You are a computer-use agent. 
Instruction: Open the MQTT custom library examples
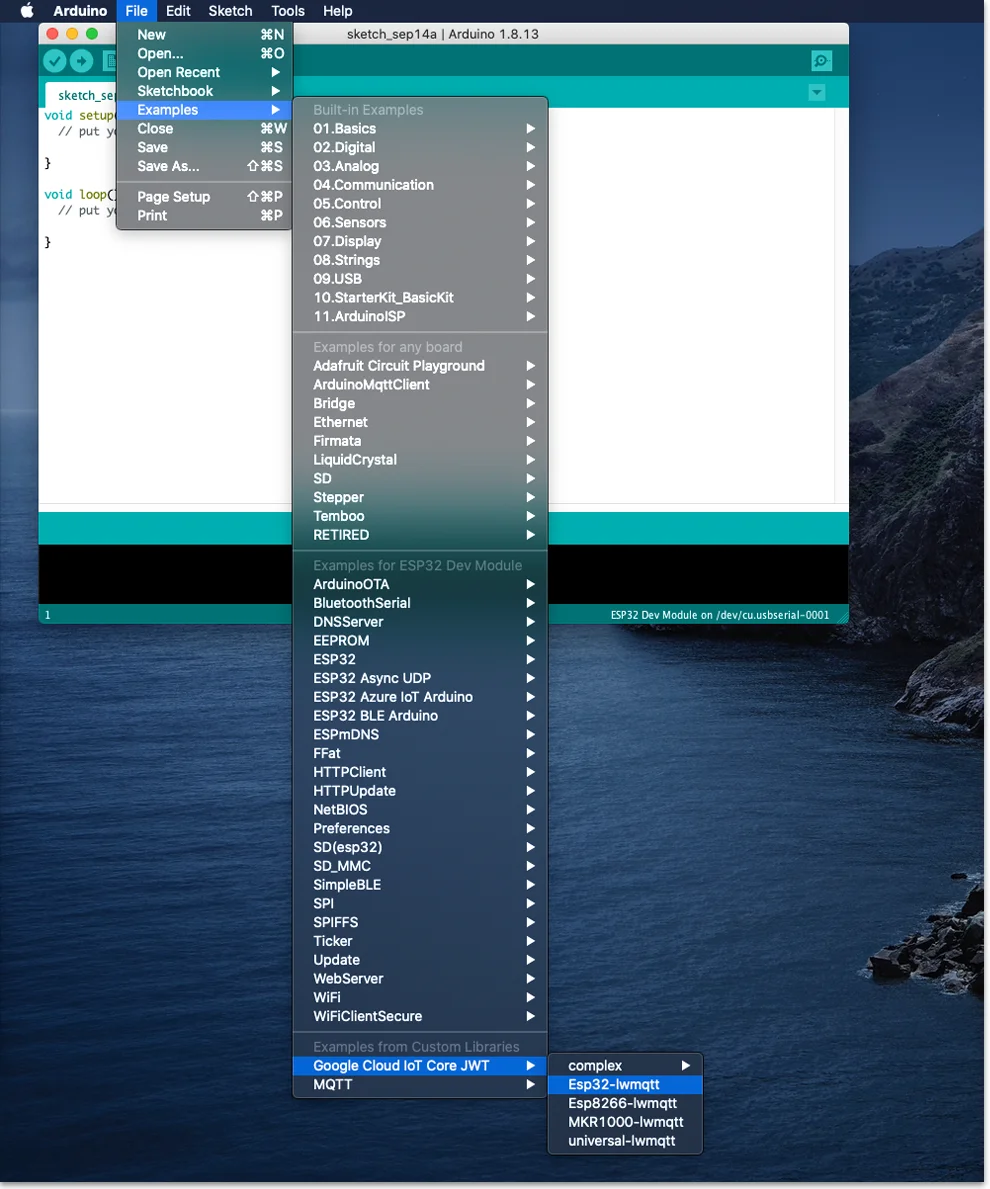click(x=420, y=1085)
